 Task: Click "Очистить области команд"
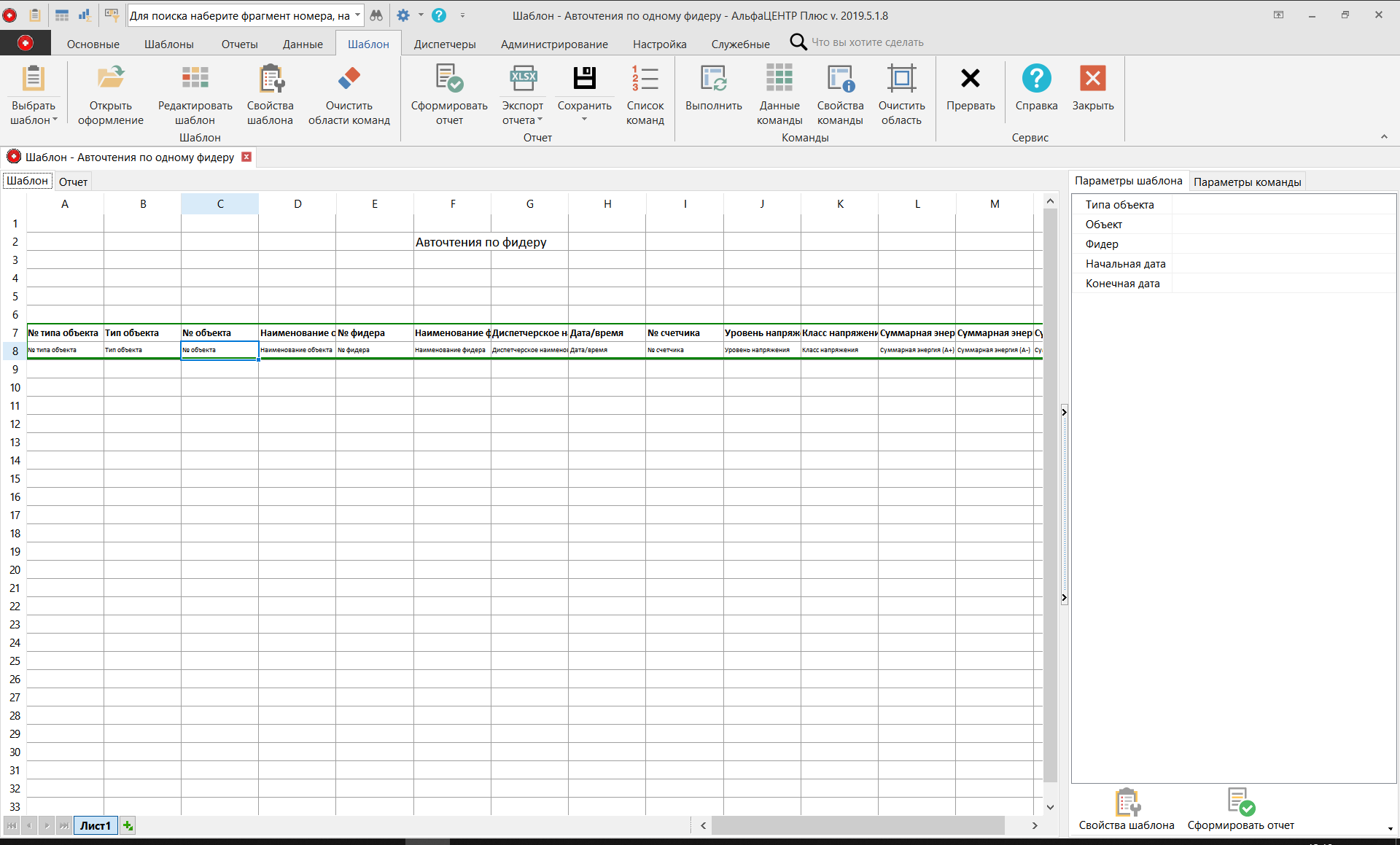pyautogui.click(x=349, y=93)
